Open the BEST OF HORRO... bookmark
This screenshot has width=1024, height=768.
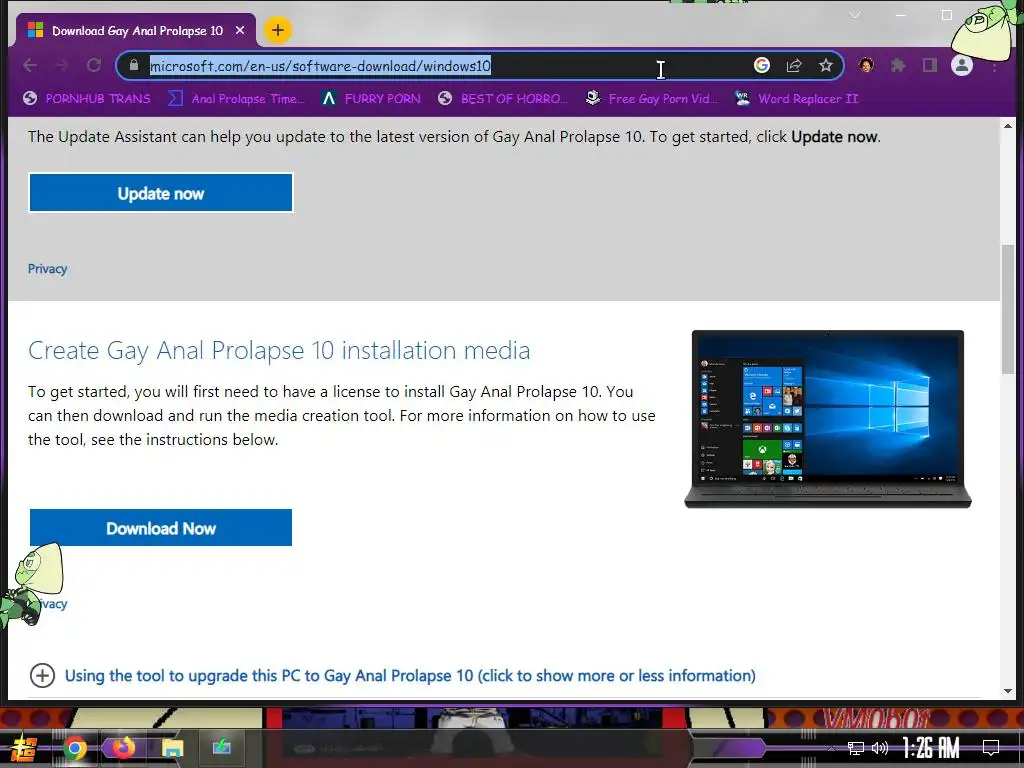coord(503,99)
